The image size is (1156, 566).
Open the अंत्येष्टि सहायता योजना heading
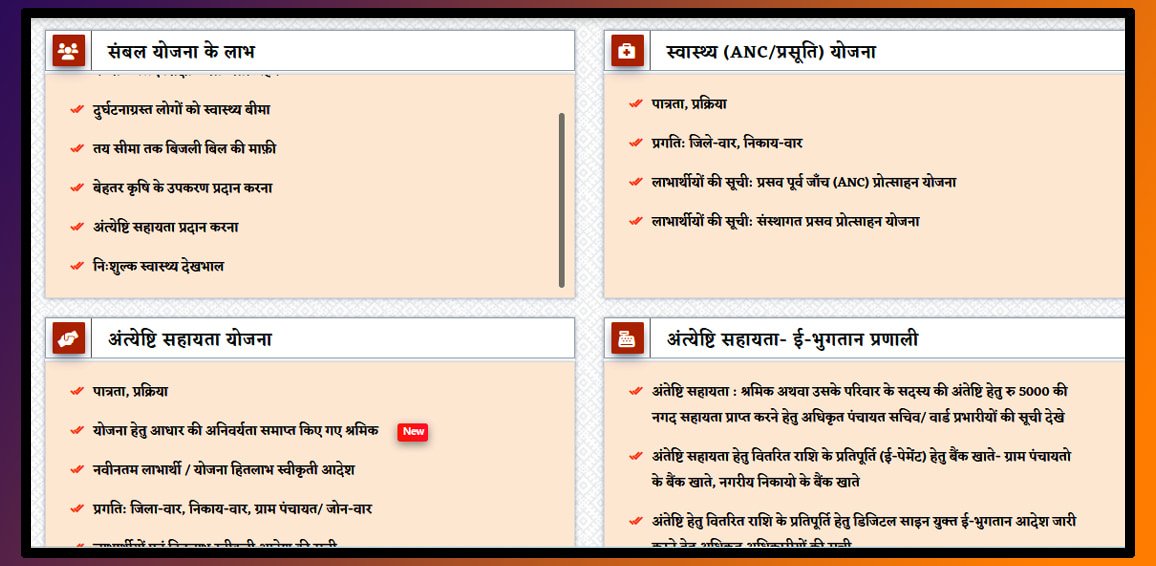tap(189, 339)
